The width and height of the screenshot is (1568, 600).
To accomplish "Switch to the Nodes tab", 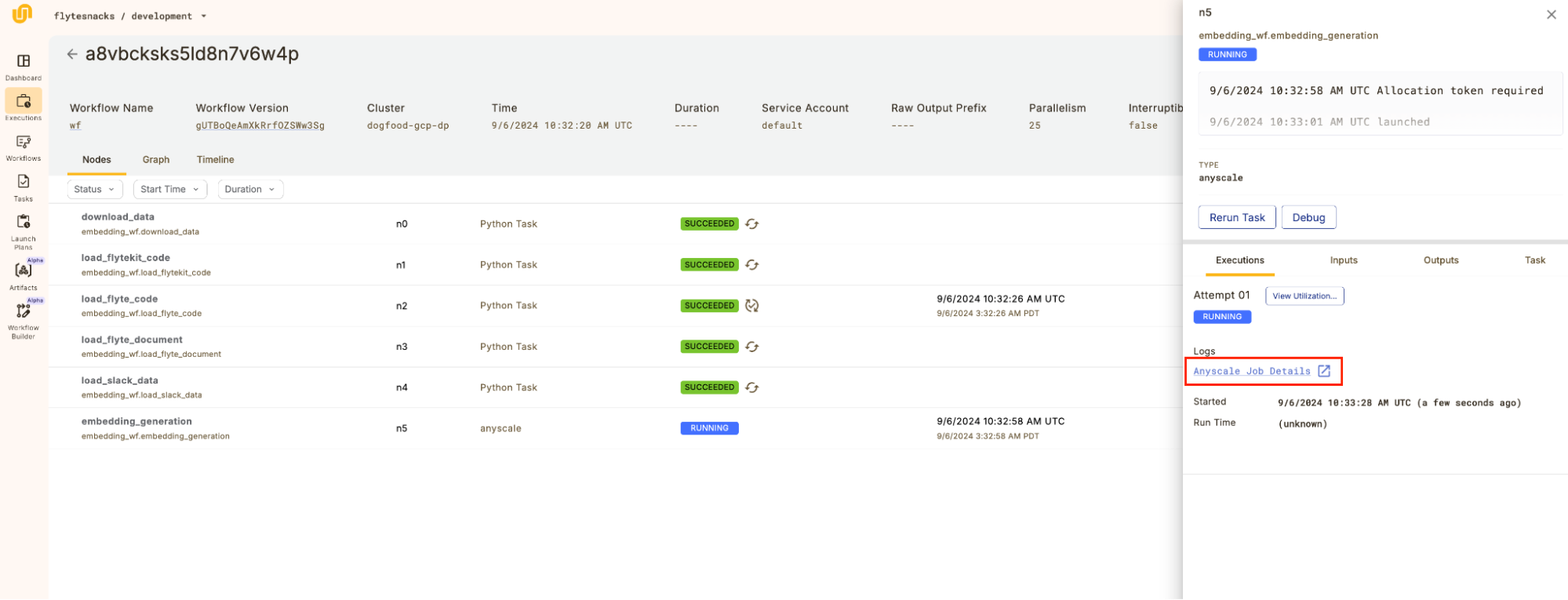I will [96, 160].
